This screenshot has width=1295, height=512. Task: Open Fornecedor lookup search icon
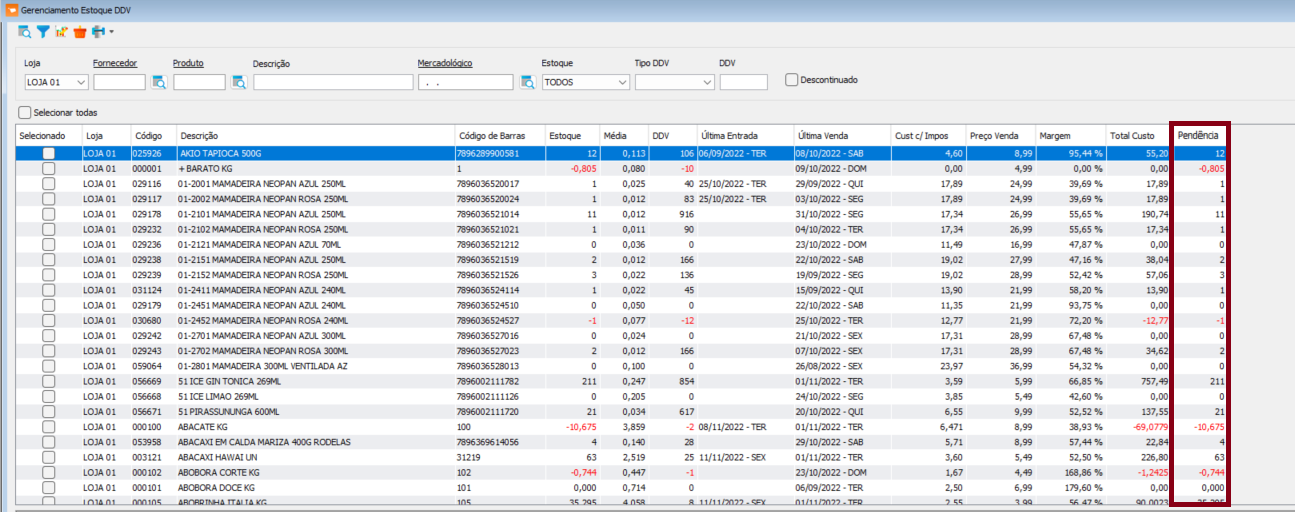click(x=159, y=82)
